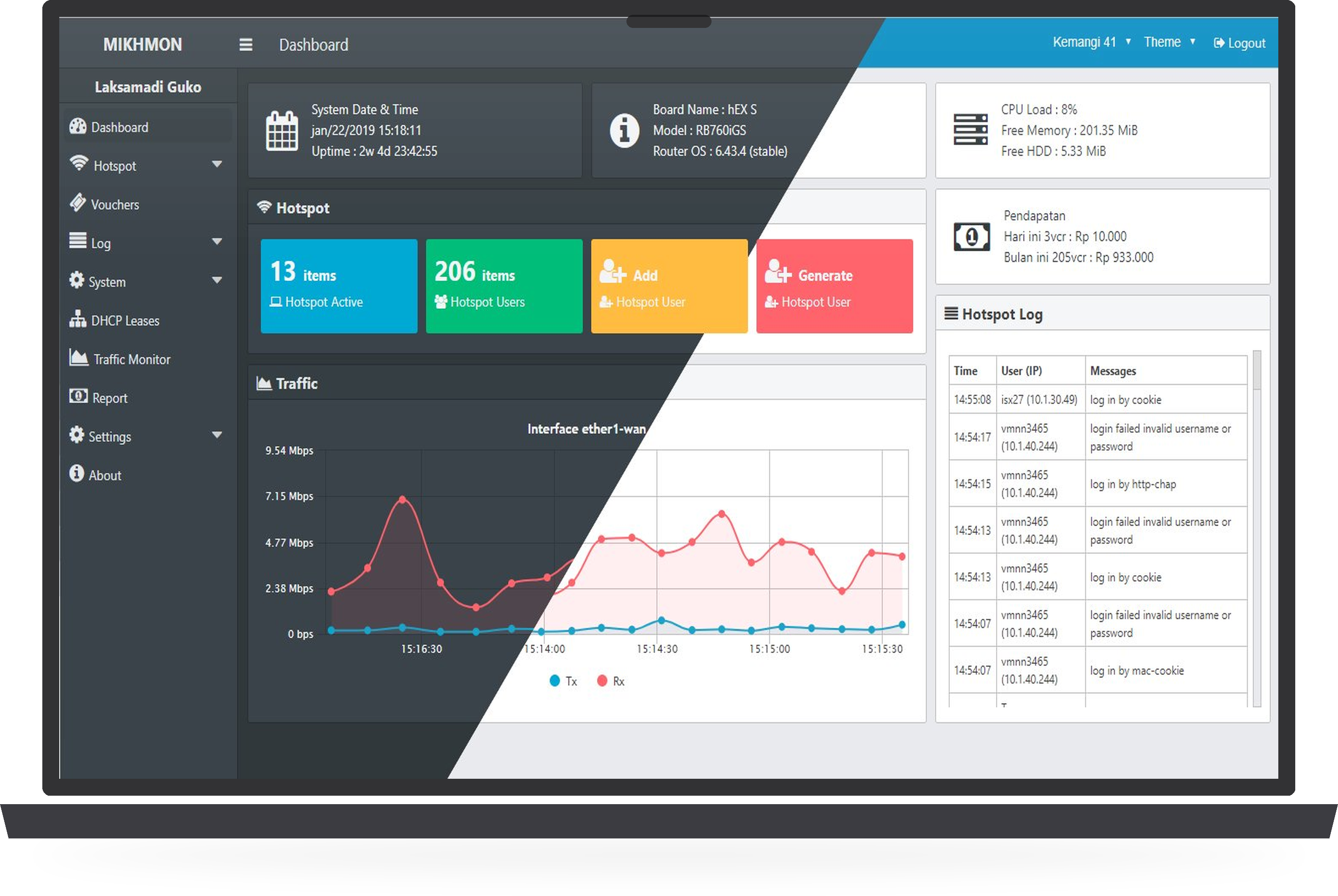
Task: Click the System gear icon
Action: 77,280
